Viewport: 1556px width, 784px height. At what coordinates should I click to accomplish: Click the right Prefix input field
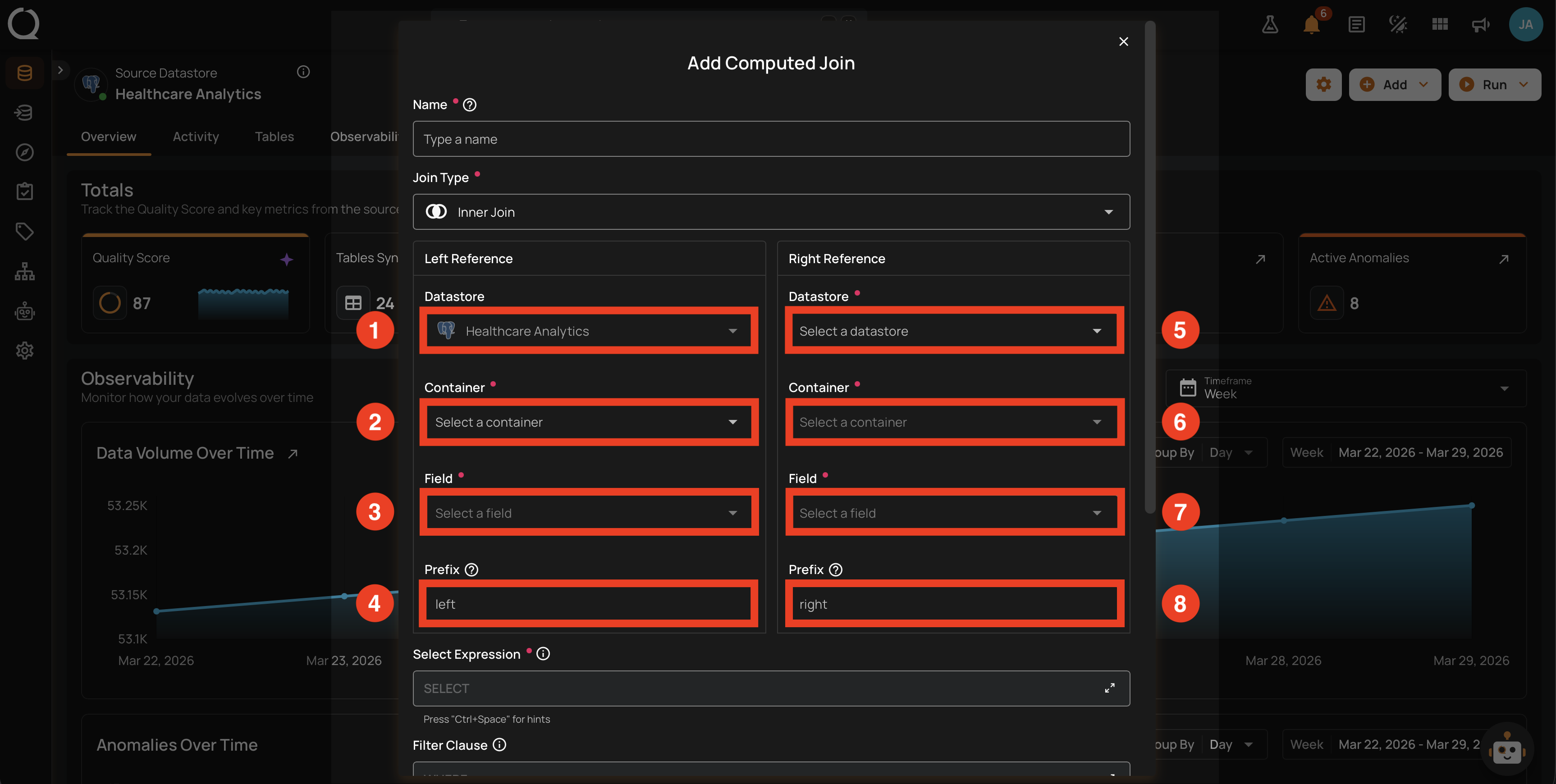click(954, 604)
